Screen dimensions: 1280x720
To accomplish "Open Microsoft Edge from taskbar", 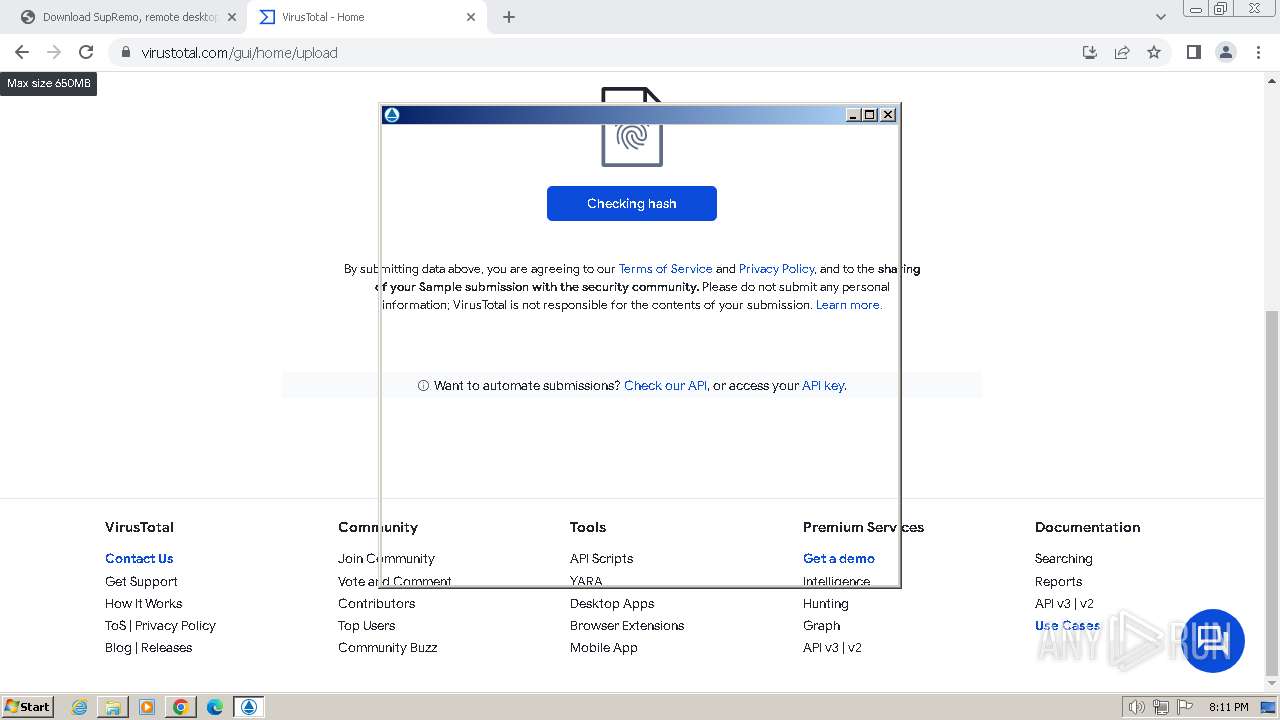I will tap(215, 707).
